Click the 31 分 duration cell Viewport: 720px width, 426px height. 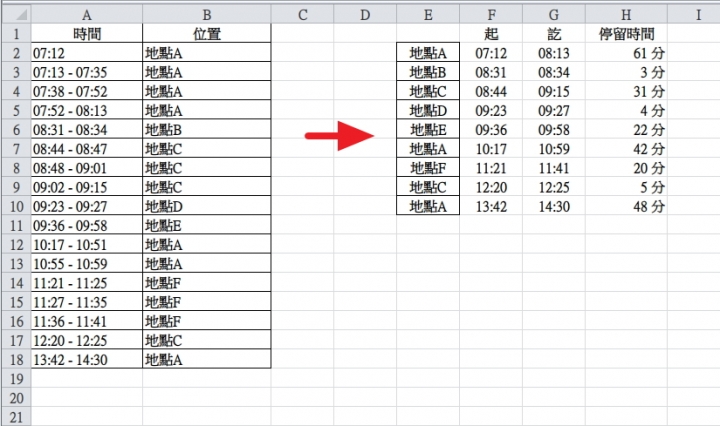click(626, 91)
